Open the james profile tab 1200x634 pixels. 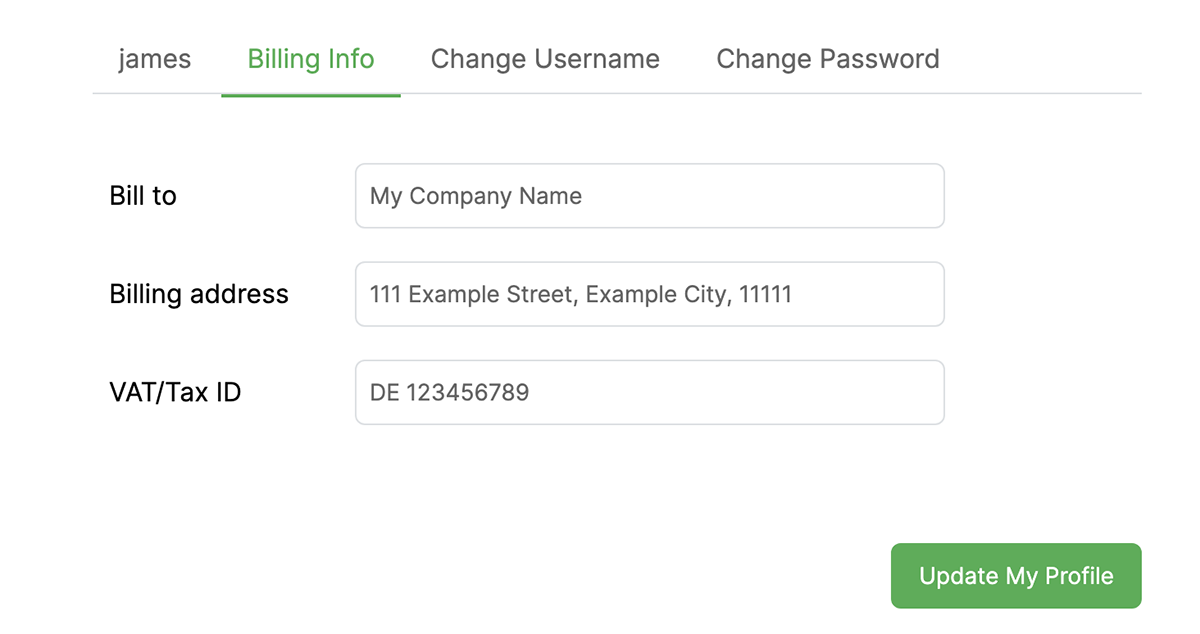point(154,59)
